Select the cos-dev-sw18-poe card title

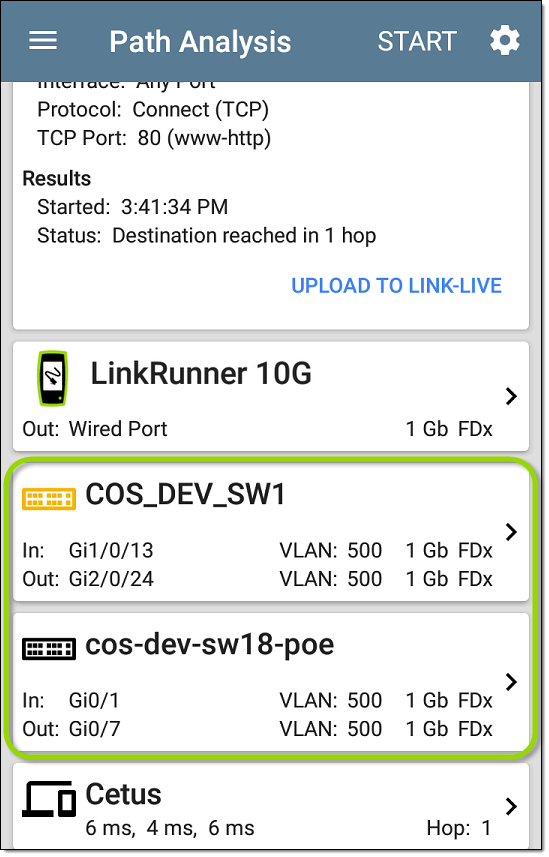point(209,645)
